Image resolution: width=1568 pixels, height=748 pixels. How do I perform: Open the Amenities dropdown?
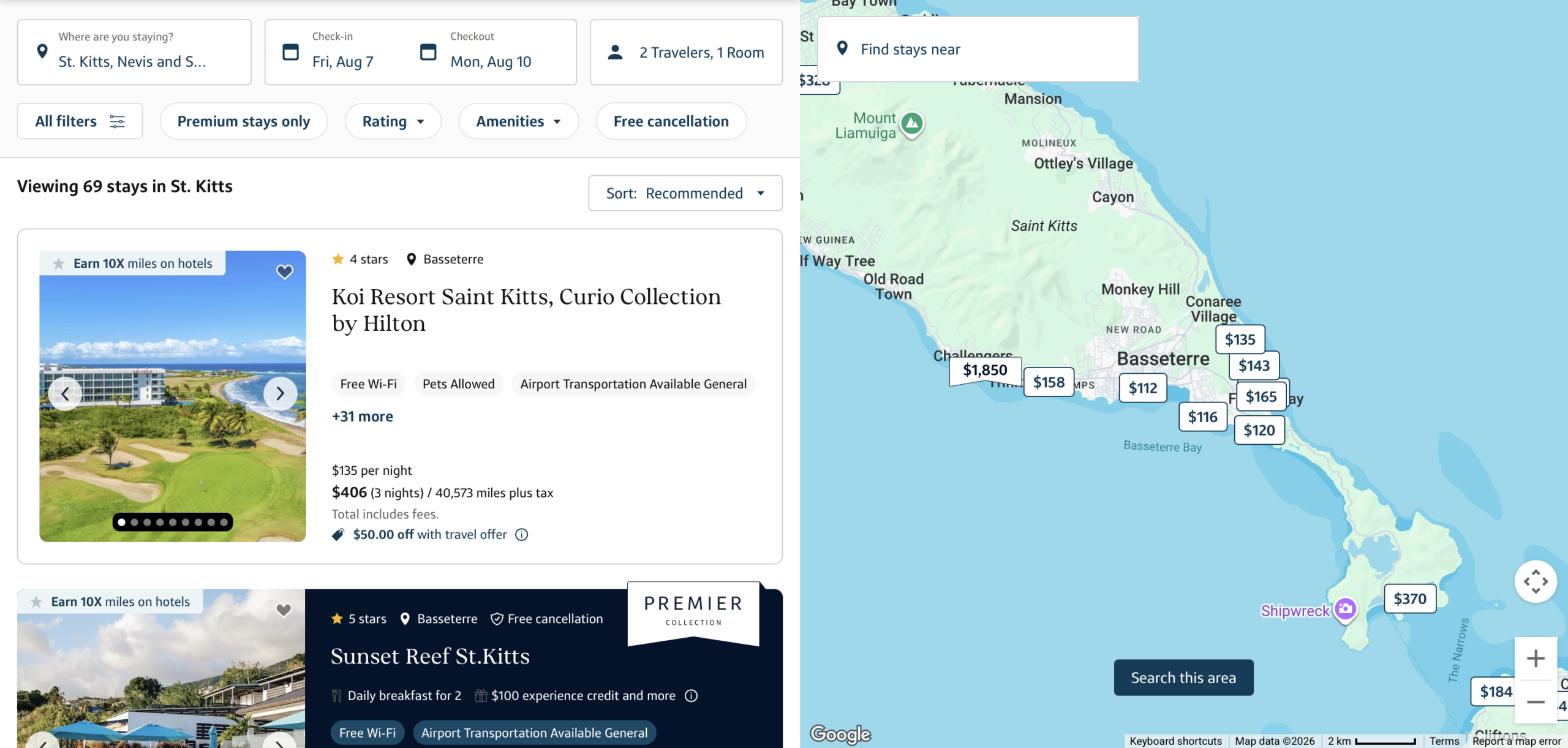pos(519,121)
